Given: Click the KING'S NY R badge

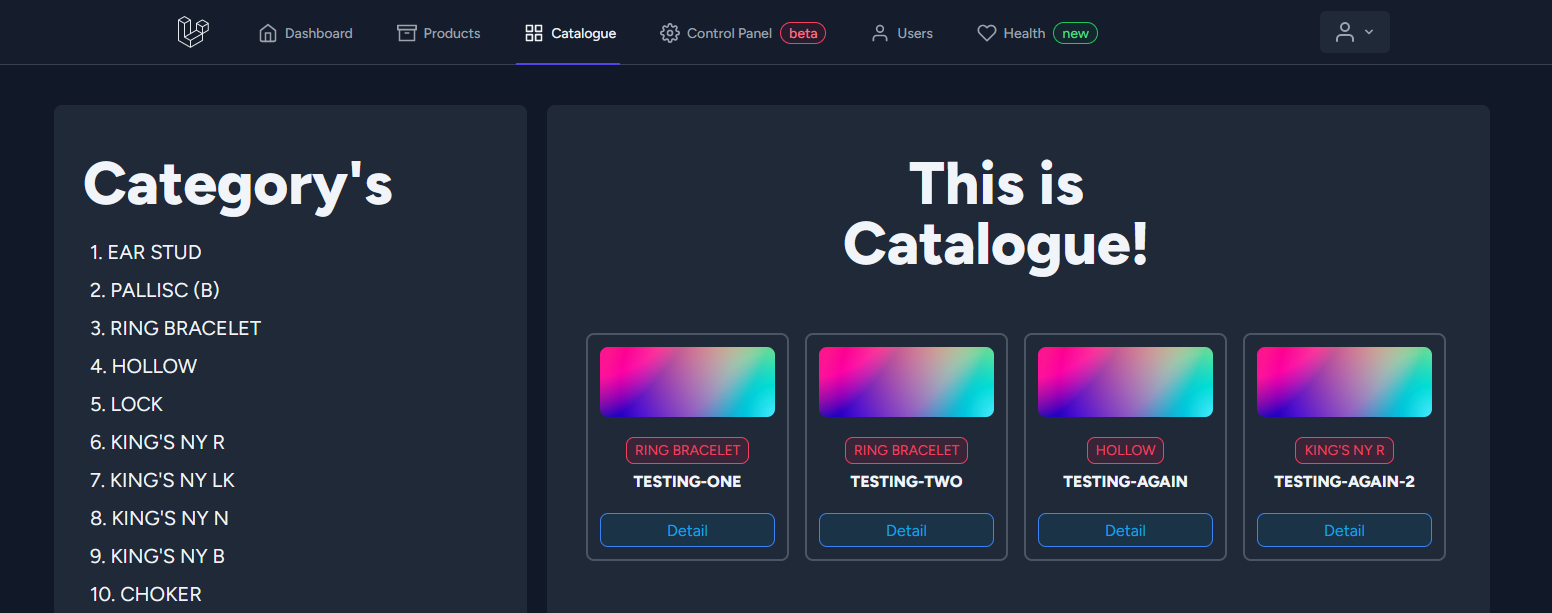Looking at the screenshot, I should point(1344,450).
